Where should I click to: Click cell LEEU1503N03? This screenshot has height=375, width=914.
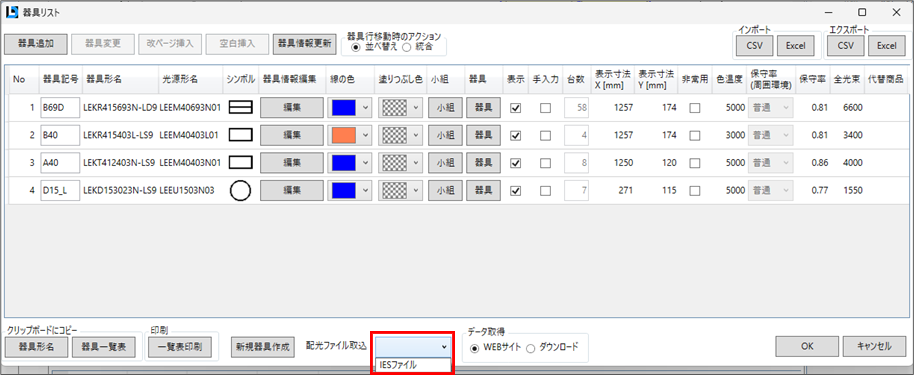click(x=187, y=190)
